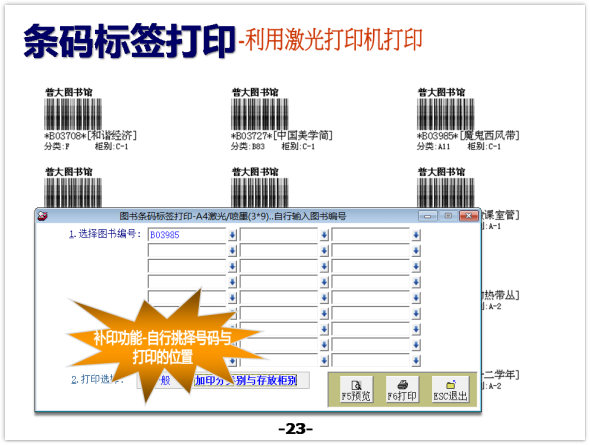Click blue arrow of last row right column
Image resolution: width=590 pixels, height=445 pixels.
tap(416, 360)
